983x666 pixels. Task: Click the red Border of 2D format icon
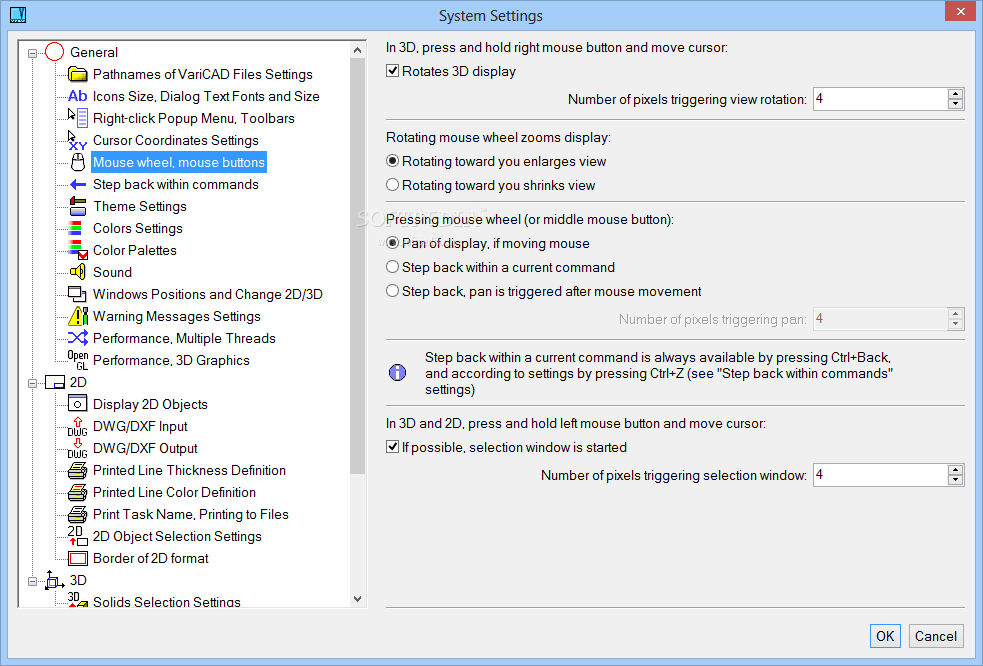pos(78,558)
